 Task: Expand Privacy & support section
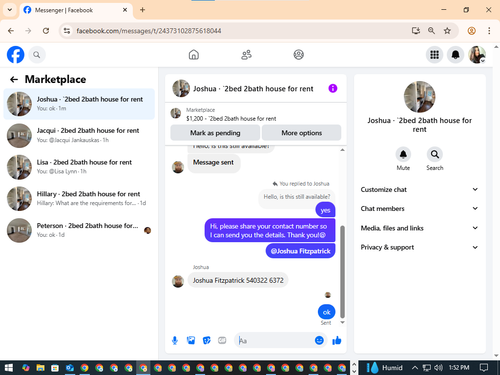tap(419, 247)
